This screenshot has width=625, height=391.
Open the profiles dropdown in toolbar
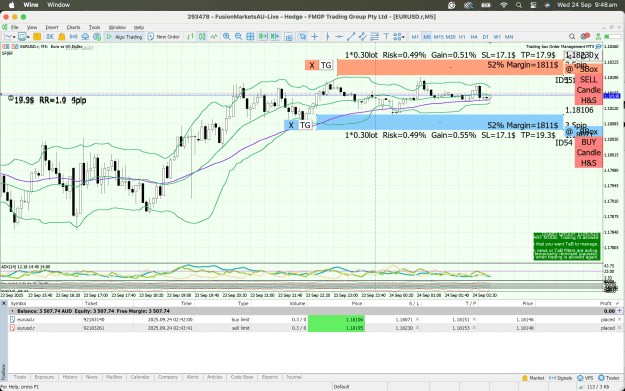24,37
